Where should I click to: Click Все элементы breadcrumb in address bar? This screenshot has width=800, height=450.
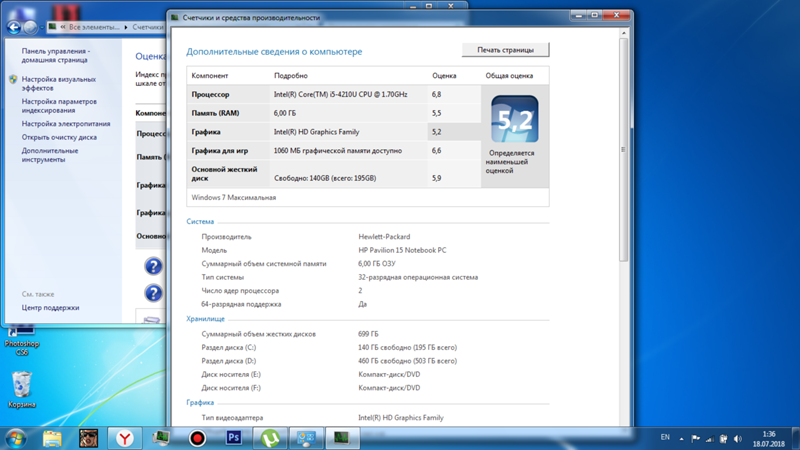(x=94, y=27)
